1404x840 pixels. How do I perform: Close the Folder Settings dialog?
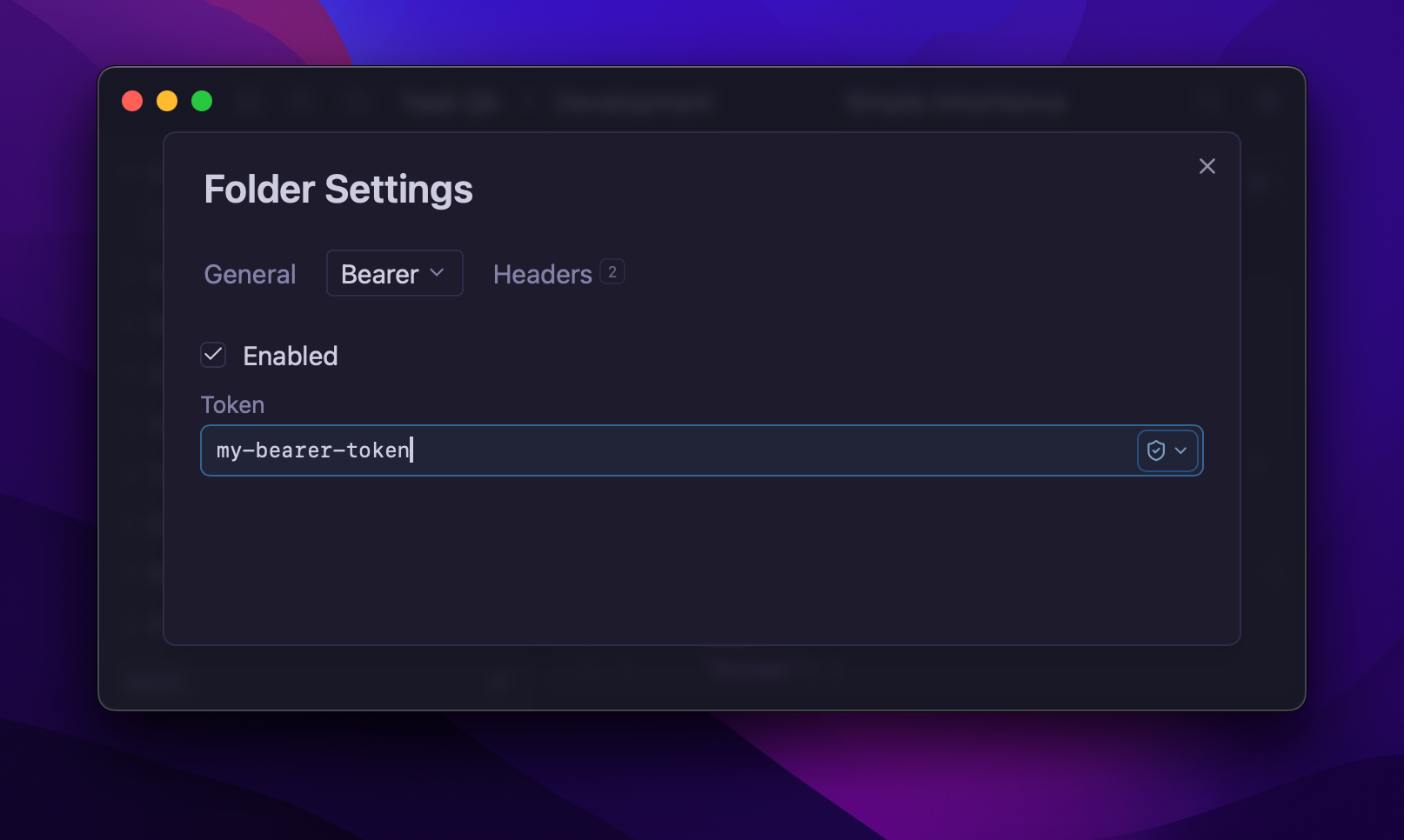pos(1207,166)
